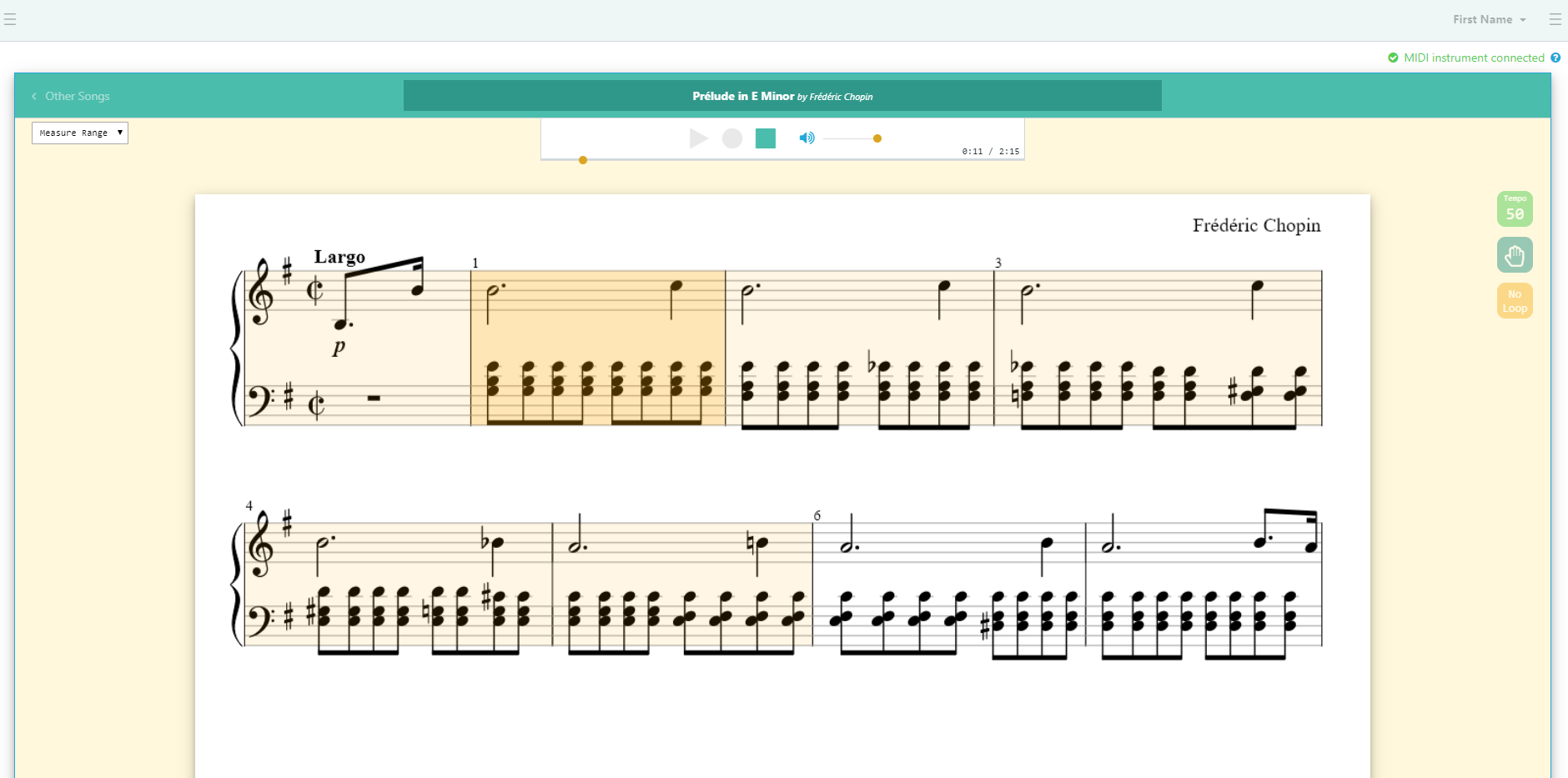Viewport: 1568px width, 778px height.
Task: Open the right hamburger menu
Action: pyautogui.click(x=1555, y=19)
